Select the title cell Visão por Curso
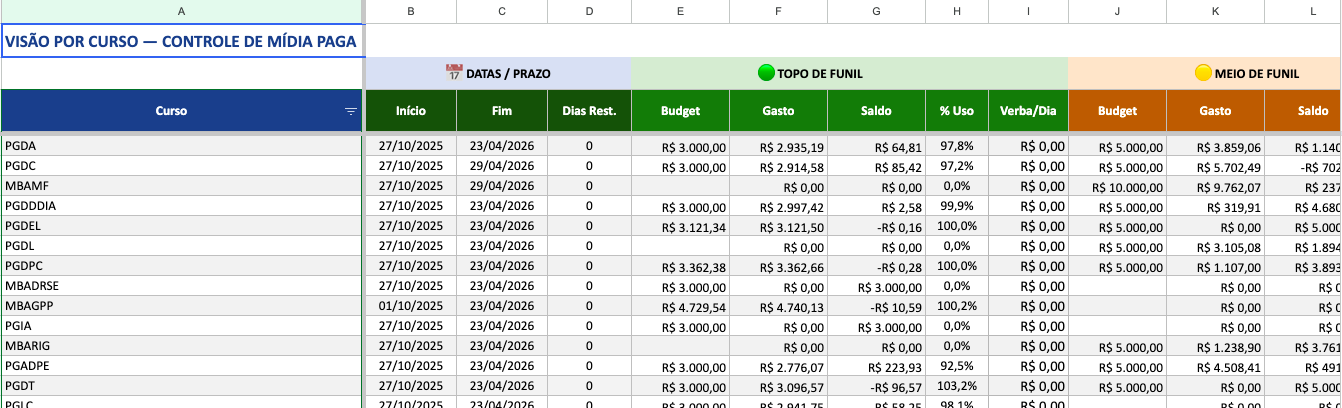The width and height of the screenshot is (1342, 408). pyautogui.click(x=182, y=41)
